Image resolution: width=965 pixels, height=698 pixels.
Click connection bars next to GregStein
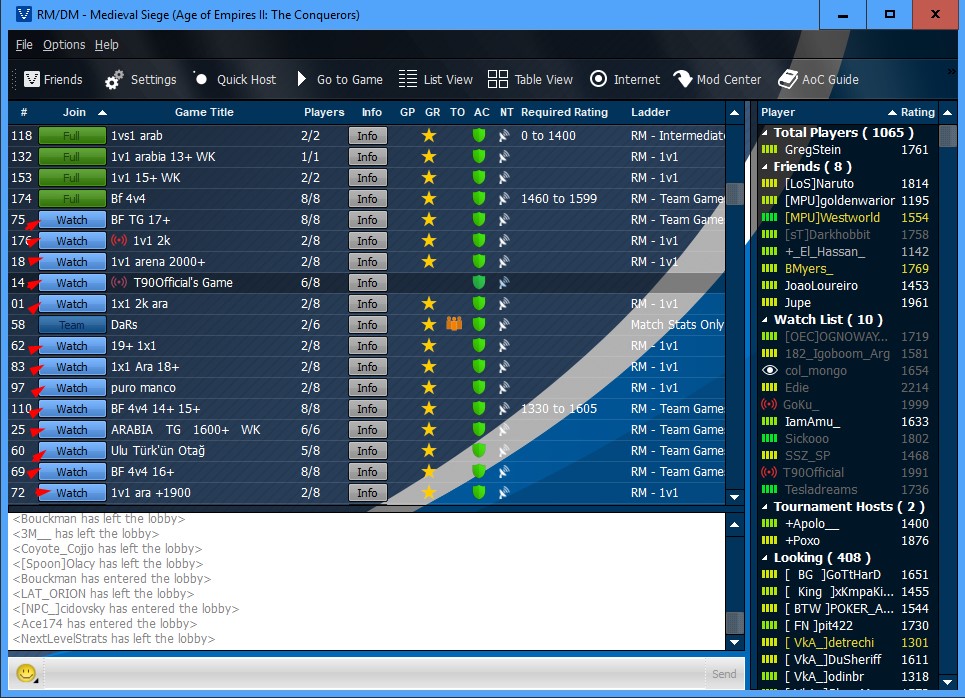click(x=769, y=150)
